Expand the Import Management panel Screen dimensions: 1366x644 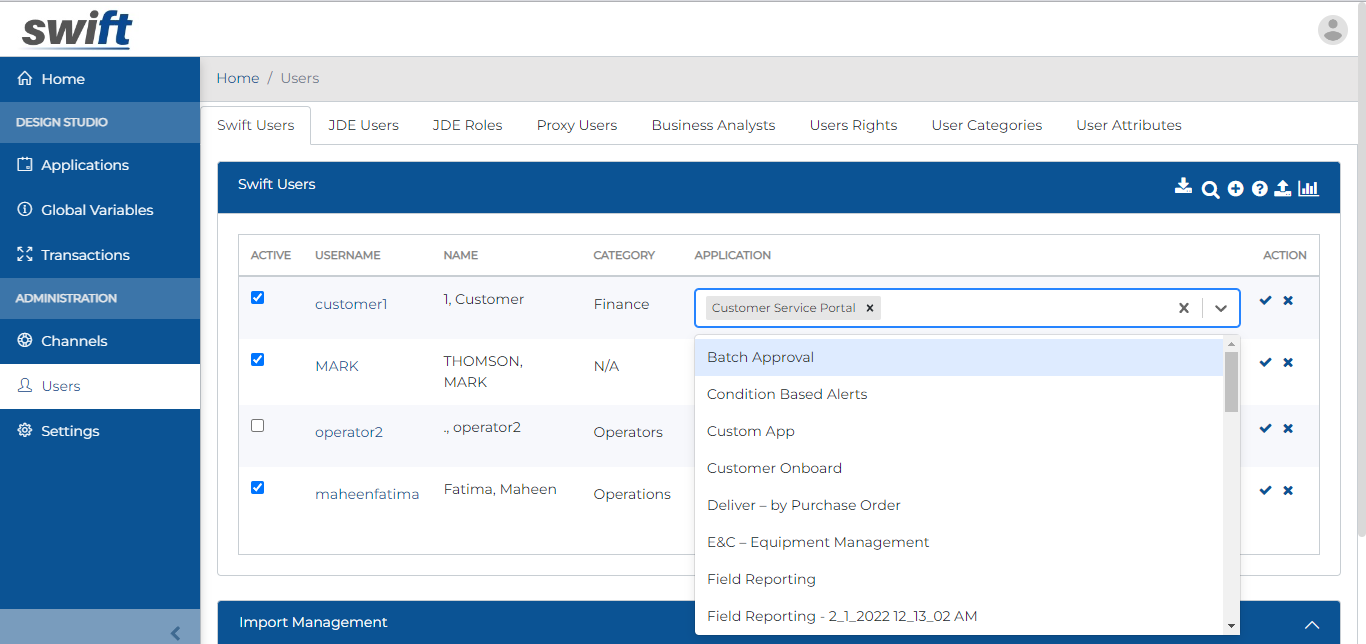(x=1312, y=621)
